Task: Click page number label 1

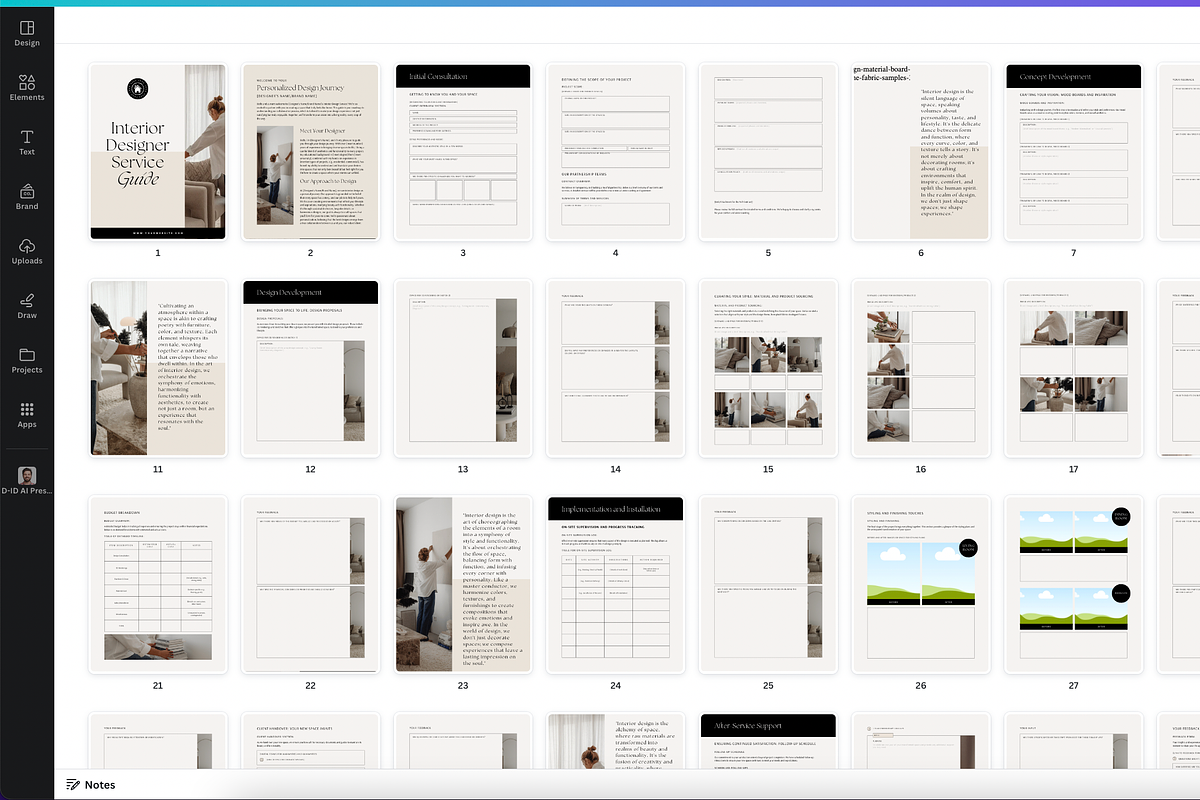Action: [x=158, y=253]
